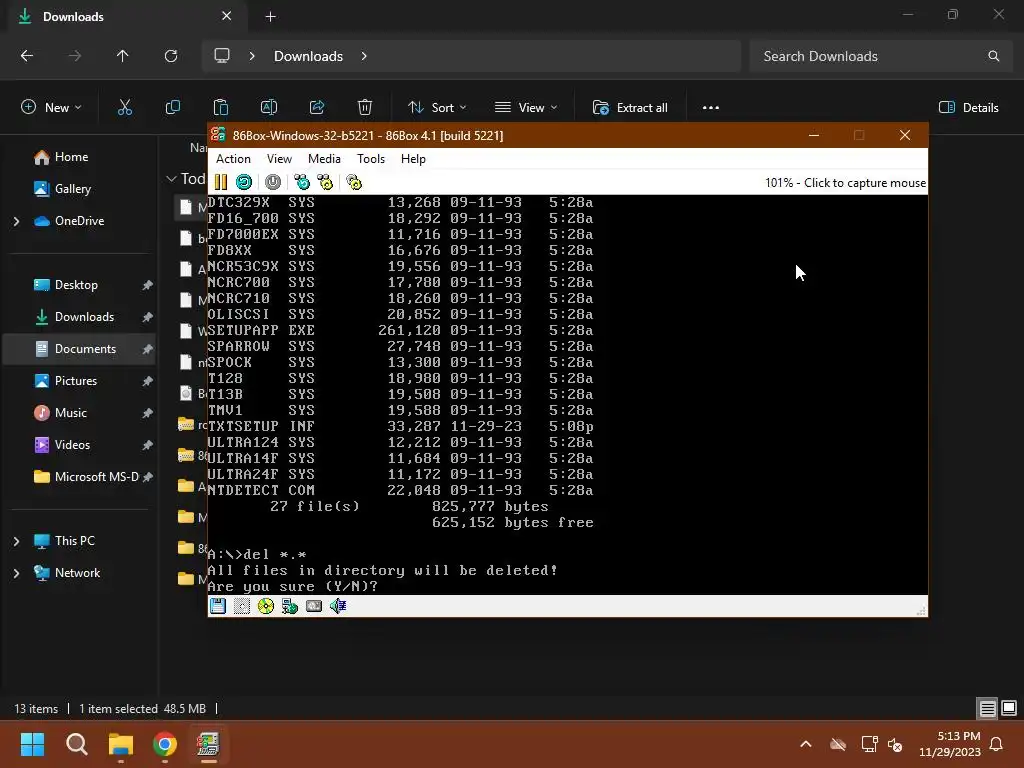1024x768 pixels.
Task: Click Rename icon in Explorer toolbar
Action: tap(268, 108)
